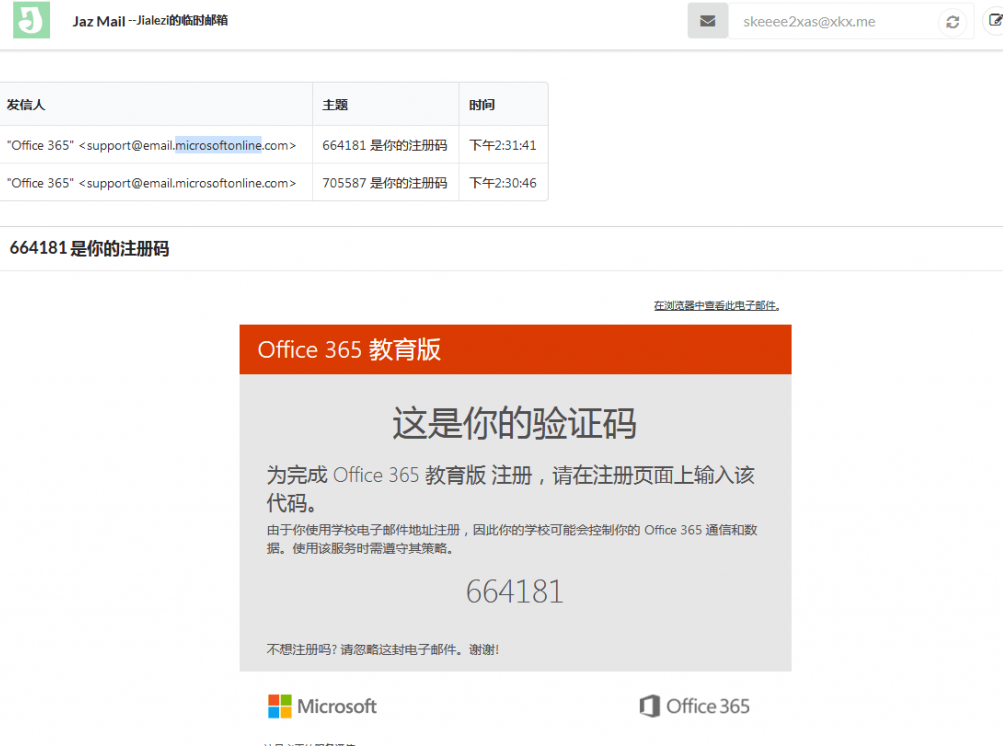Refresh the temporary mailbox address
Viewport: 1003px width, 746px height.
tap(952, 22)
